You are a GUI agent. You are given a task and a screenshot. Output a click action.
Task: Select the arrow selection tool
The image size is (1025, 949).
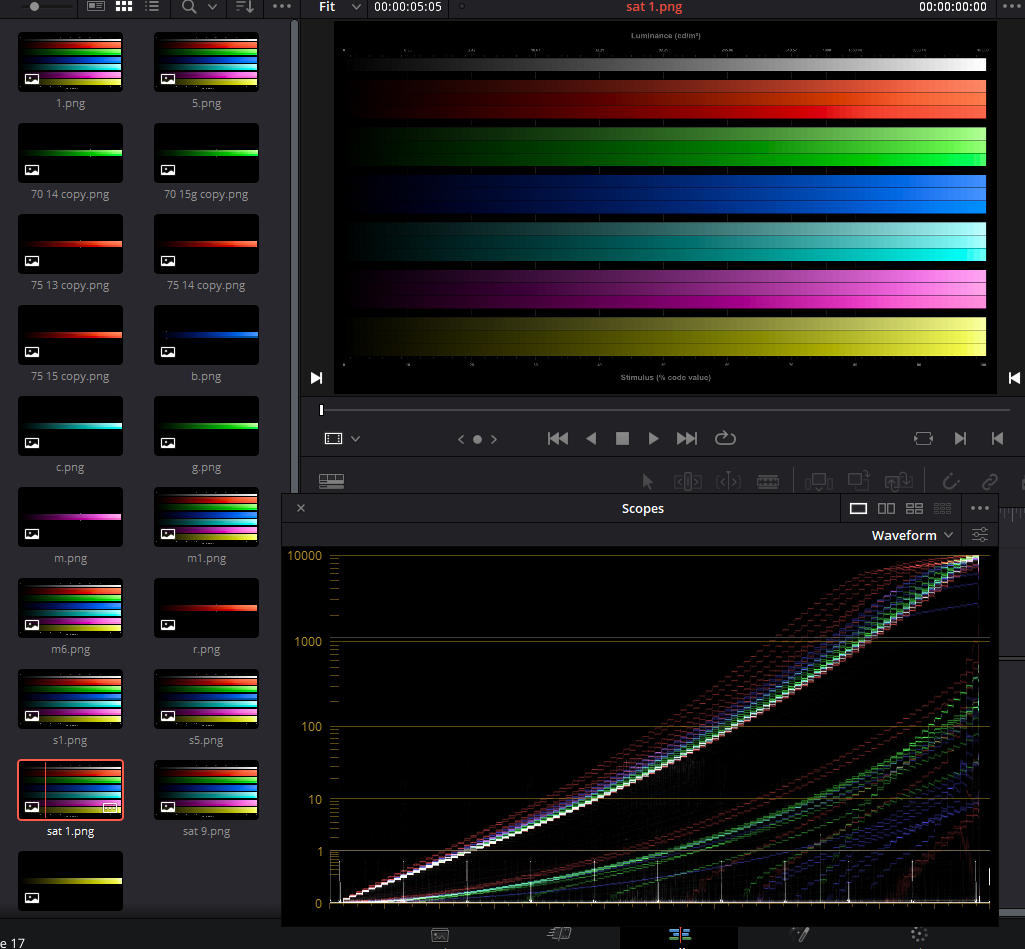pos(647,482)
